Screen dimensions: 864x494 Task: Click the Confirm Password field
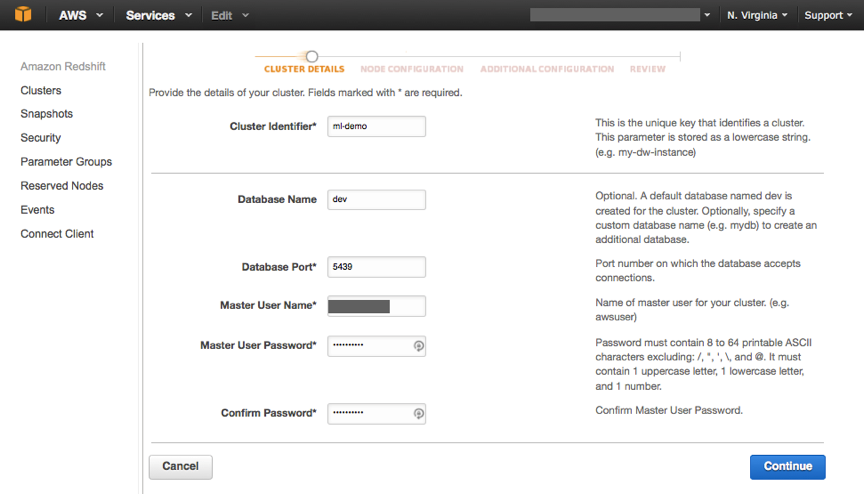click(x=376, y=414)
